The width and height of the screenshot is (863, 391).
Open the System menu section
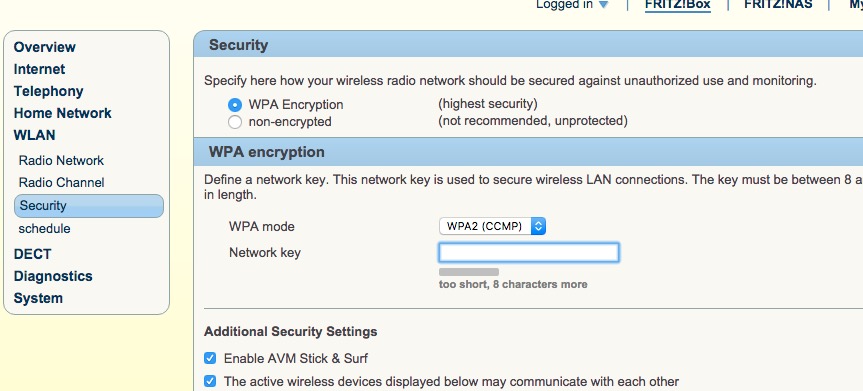(x=38, y=298)
